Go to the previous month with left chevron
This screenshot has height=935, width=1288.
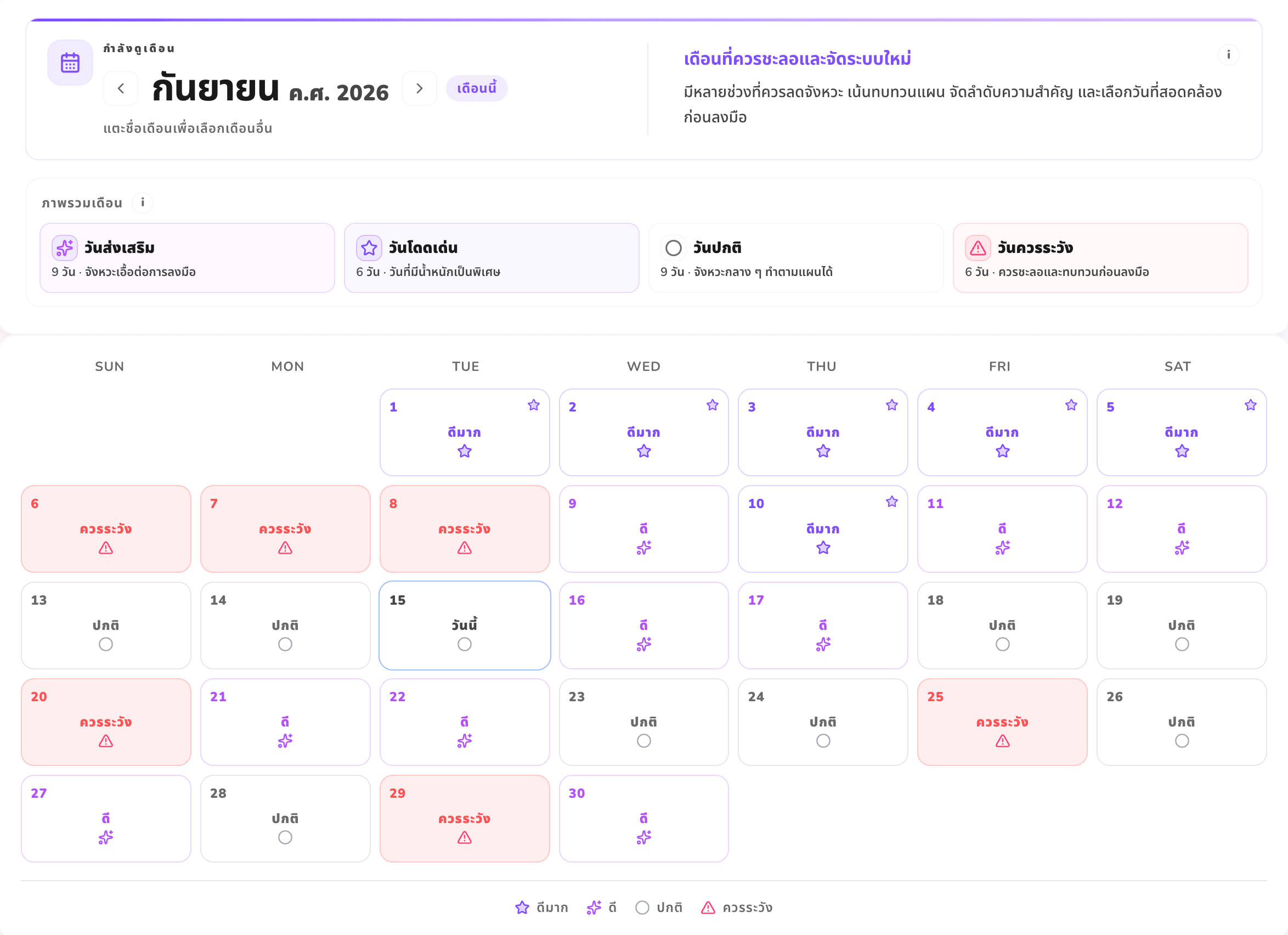pyautogui.click(x=120, y=88)
